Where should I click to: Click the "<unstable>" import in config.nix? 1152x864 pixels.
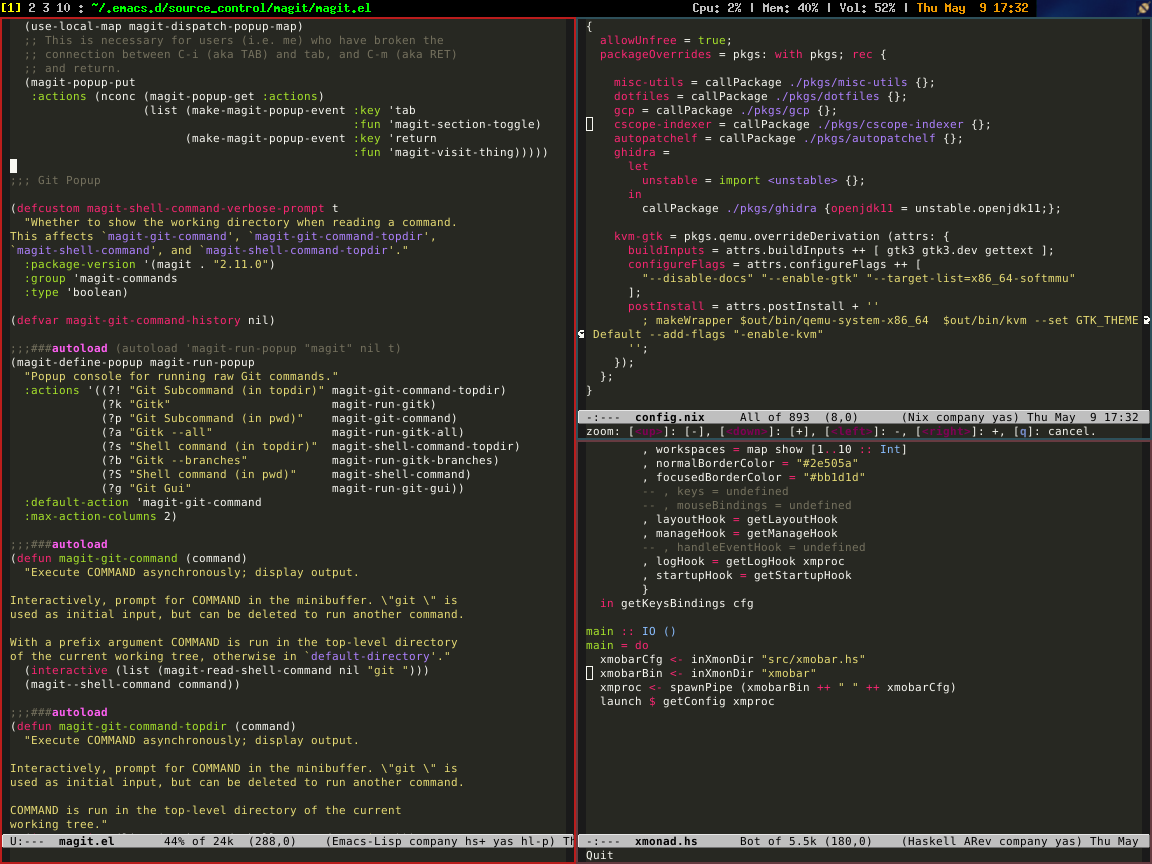pos(802,180)
